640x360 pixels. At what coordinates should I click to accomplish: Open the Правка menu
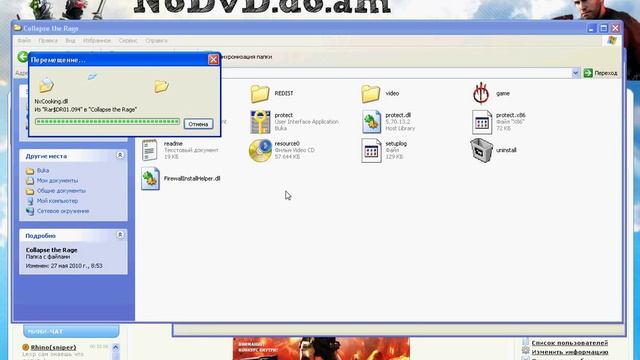click(48, 41)
